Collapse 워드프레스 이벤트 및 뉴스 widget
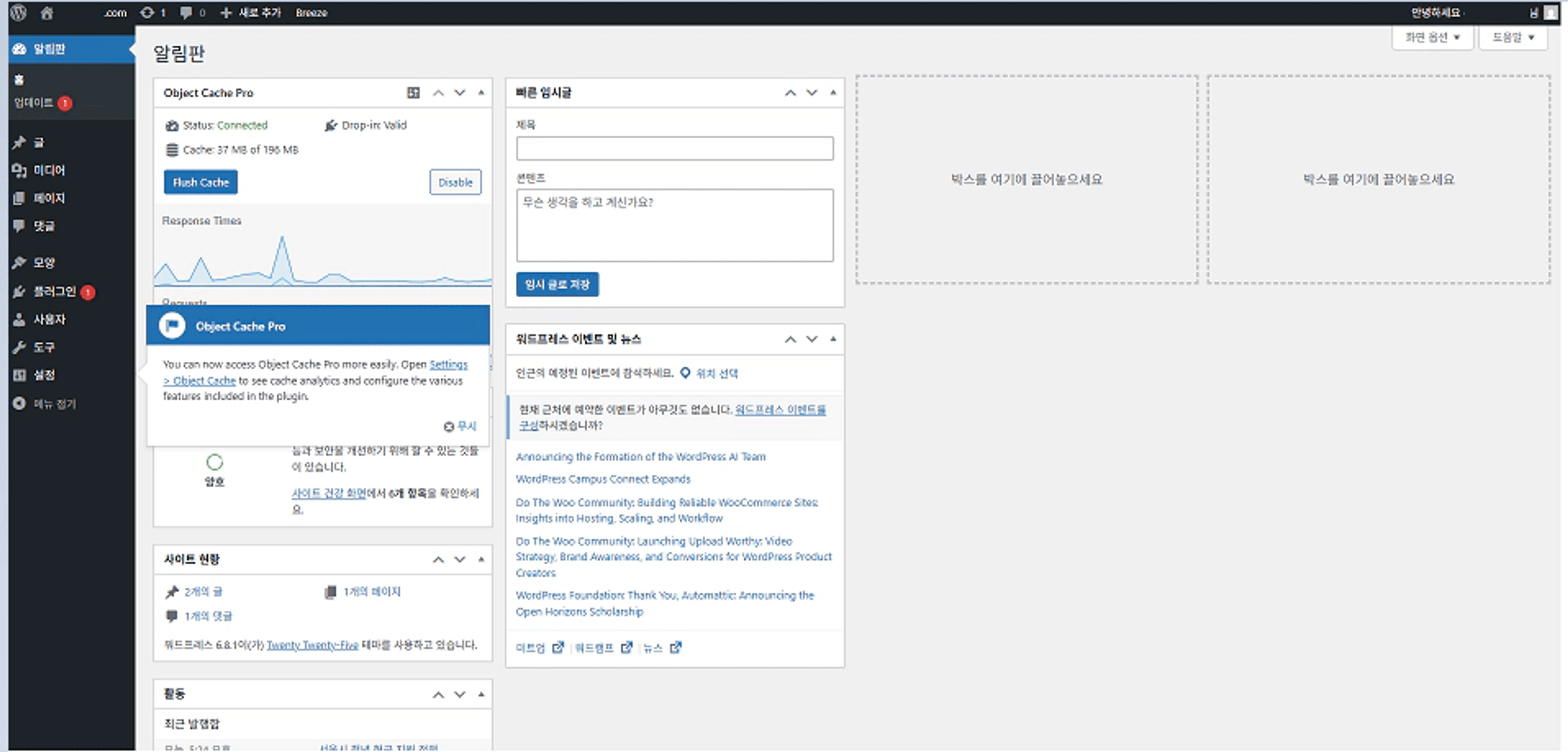The image size is (1568, 752). pyautogui.click(x=833, y=339)
